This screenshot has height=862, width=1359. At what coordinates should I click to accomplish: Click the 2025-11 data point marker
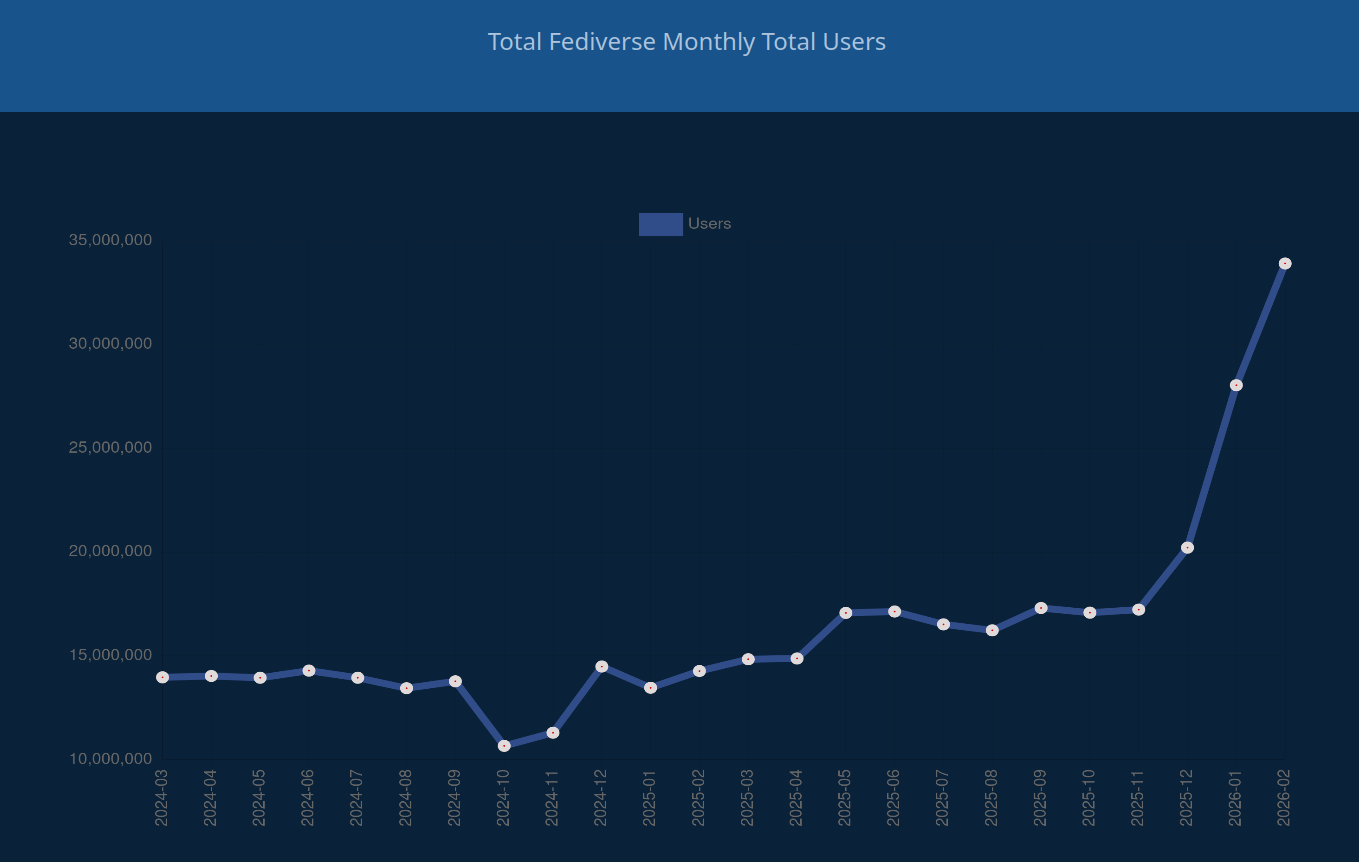pyautogui.click(x=1138, y=610)
